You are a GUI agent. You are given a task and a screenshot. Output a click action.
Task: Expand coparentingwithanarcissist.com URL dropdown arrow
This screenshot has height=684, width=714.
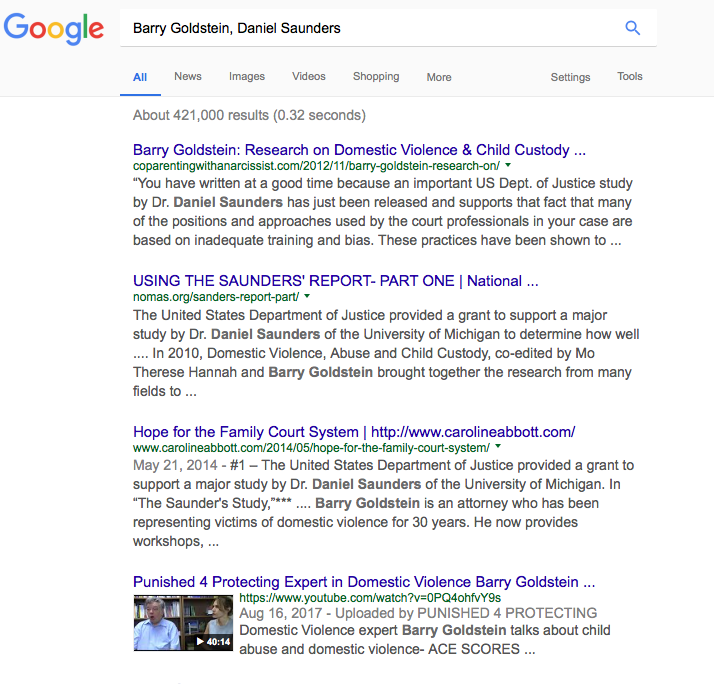[x=508, y=165]
